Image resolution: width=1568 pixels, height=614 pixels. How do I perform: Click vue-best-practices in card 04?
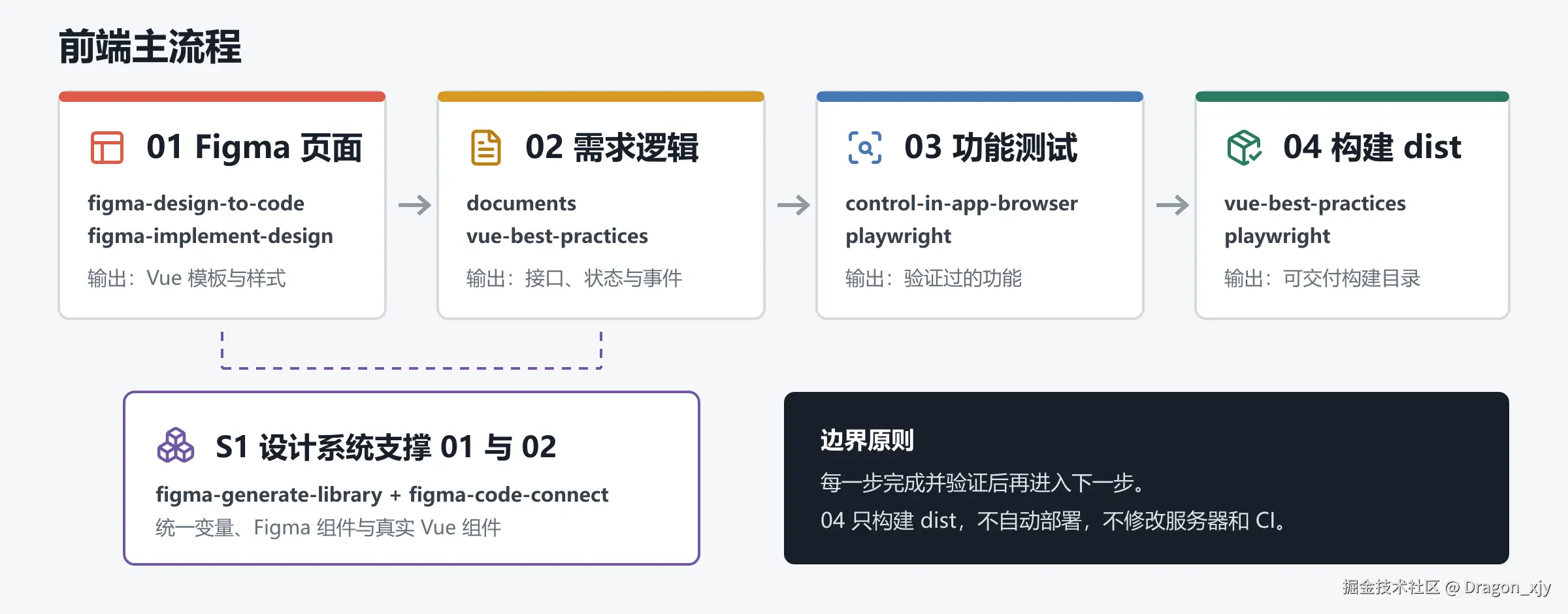(1315, 204)
